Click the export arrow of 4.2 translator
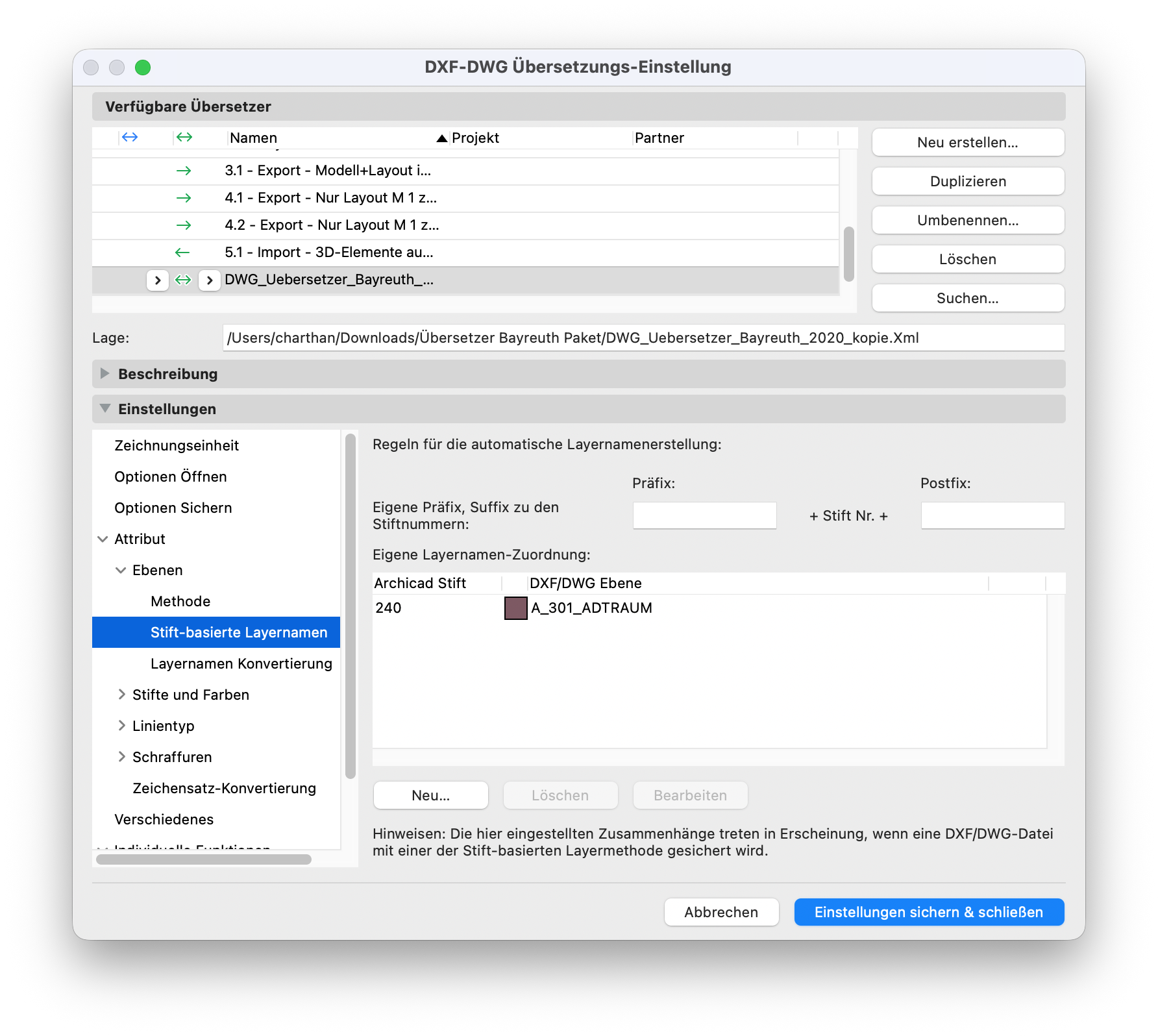Screen dimensions: 1158x1036 (x=184, y=225)
